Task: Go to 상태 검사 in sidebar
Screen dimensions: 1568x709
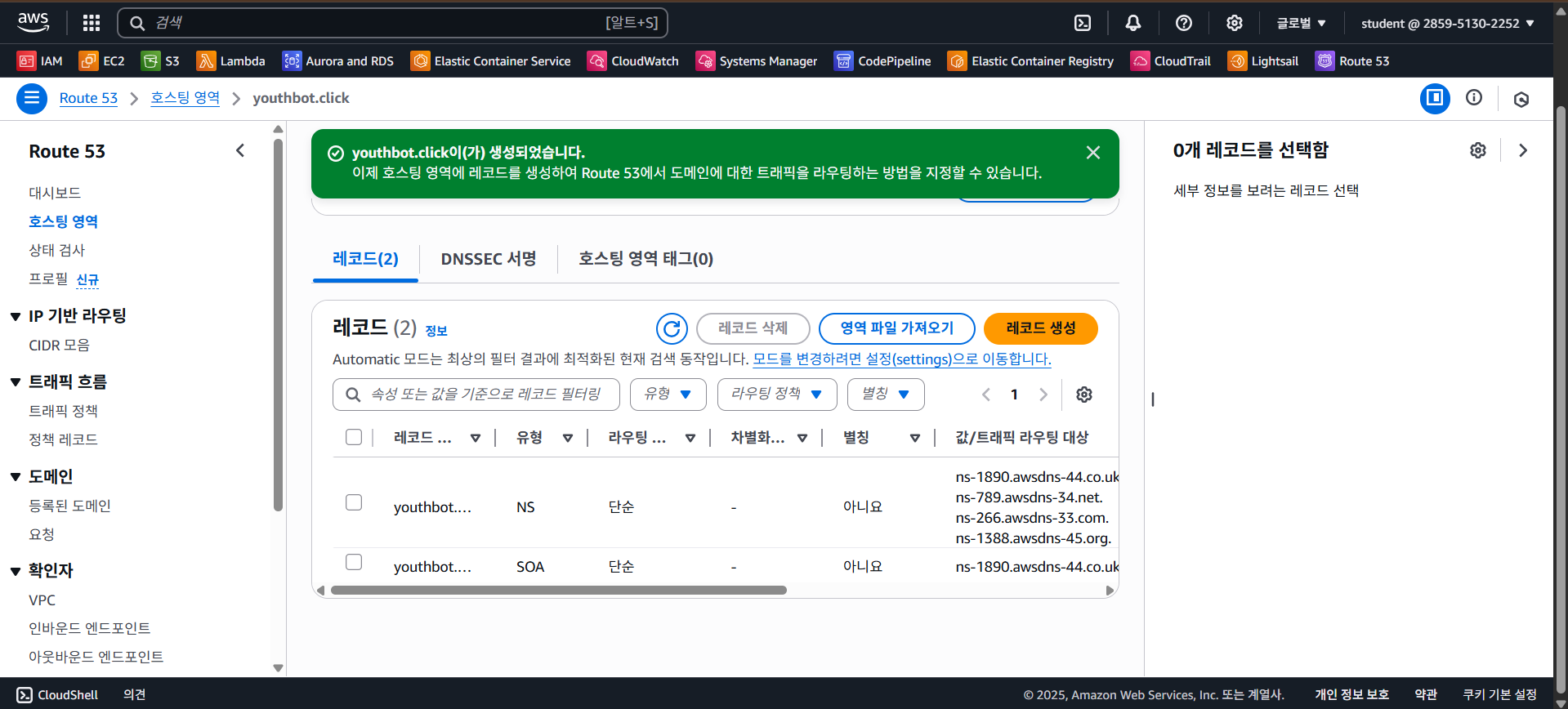Action: [x=57, y=250]
